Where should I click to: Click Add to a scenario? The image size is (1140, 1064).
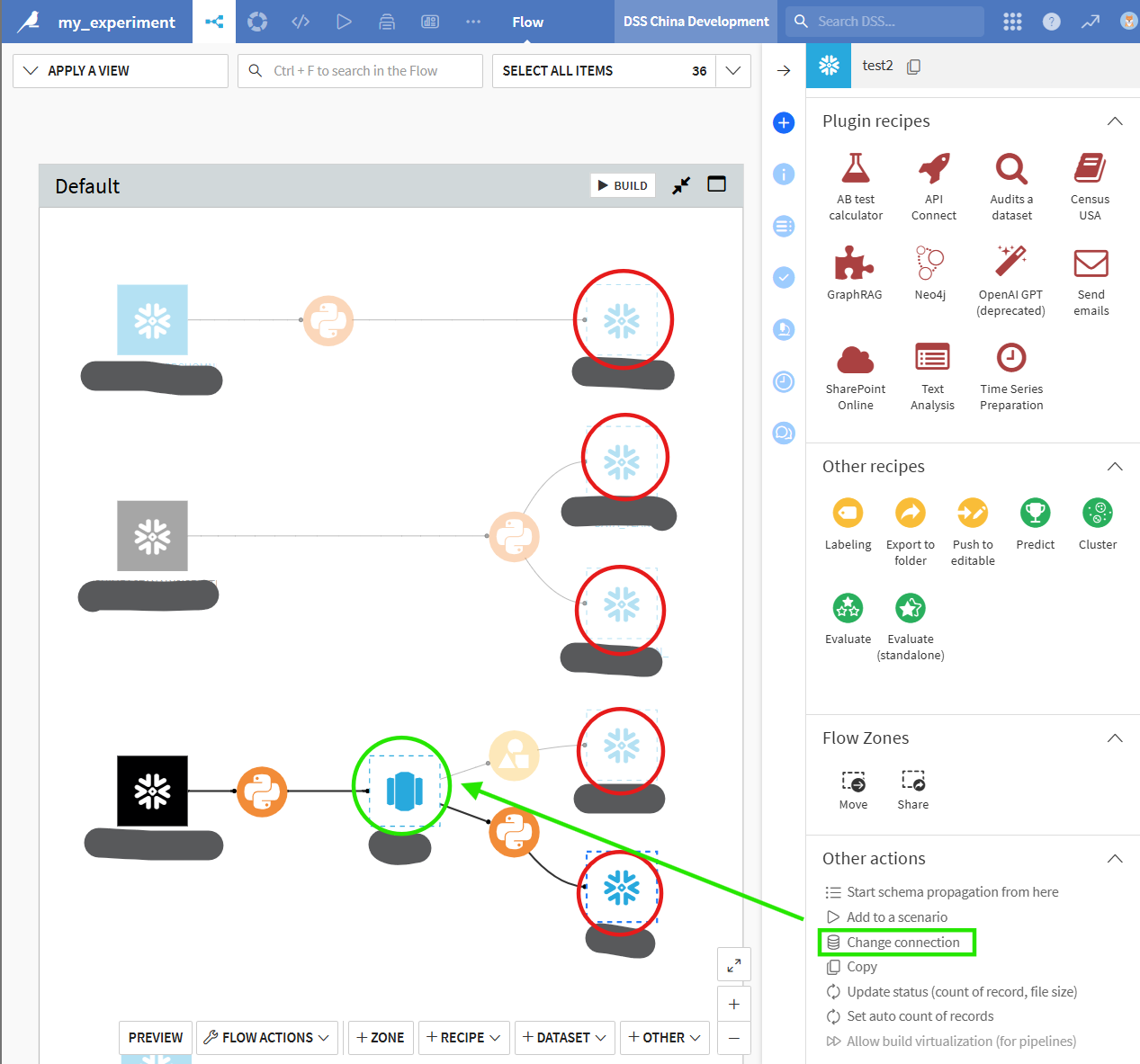pyautogui.click(x=886, y=917)
